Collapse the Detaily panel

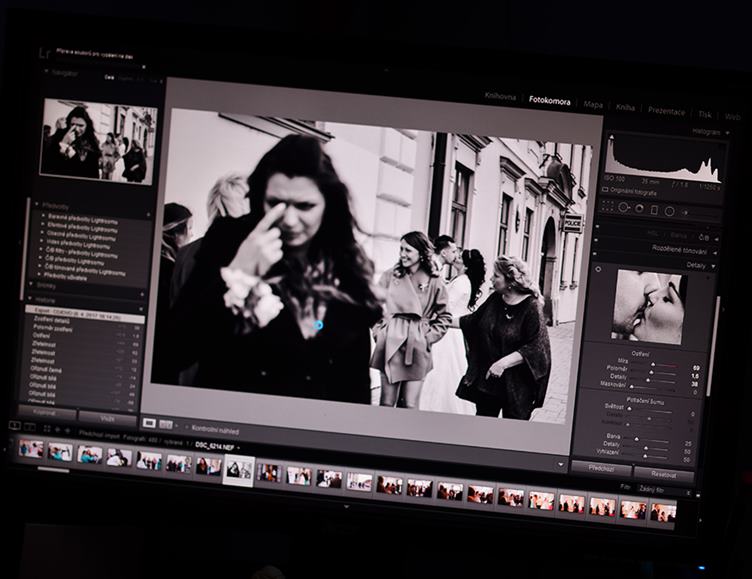pyautogui.click(x=714, y=266)
